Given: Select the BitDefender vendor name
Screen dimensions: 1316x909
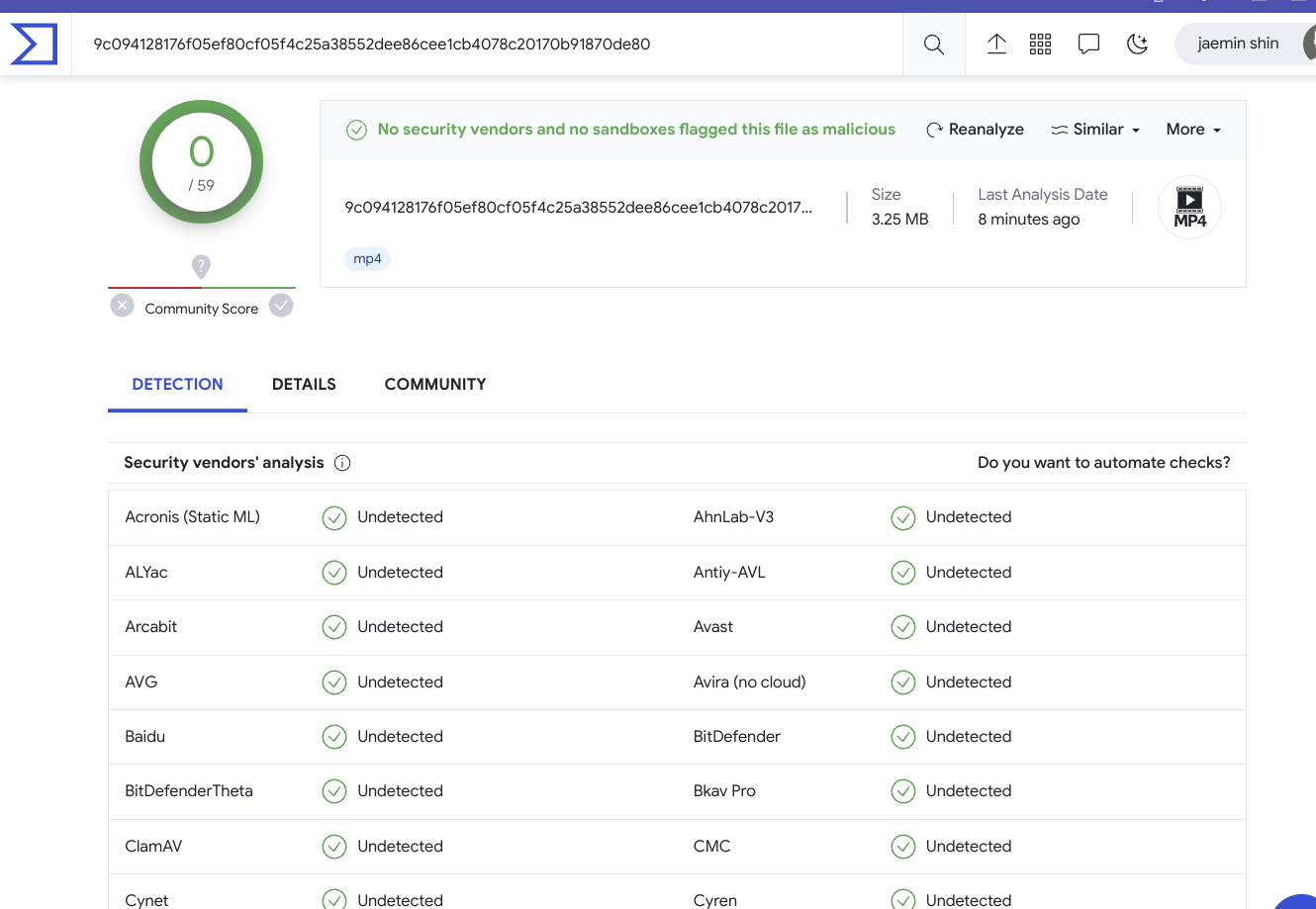Looking at the screenshot, I should point(737,737).
